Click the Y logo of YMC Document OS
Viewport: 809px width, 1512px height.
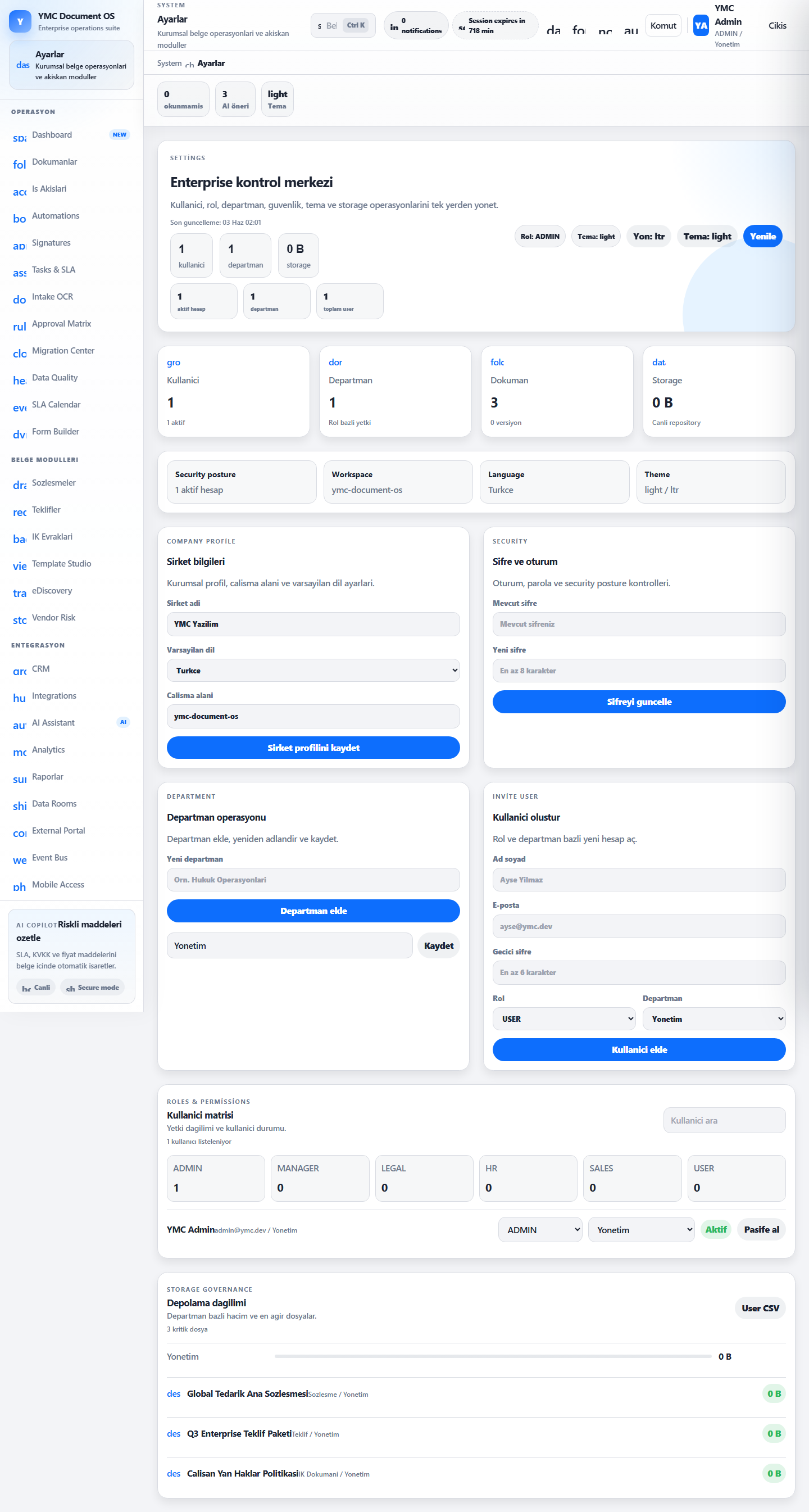click(x=20, y=22)
